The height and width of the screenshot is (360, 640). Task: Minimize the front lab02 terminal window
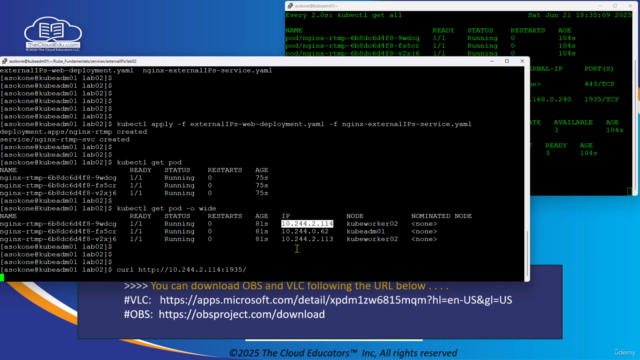tap(492, 61)
